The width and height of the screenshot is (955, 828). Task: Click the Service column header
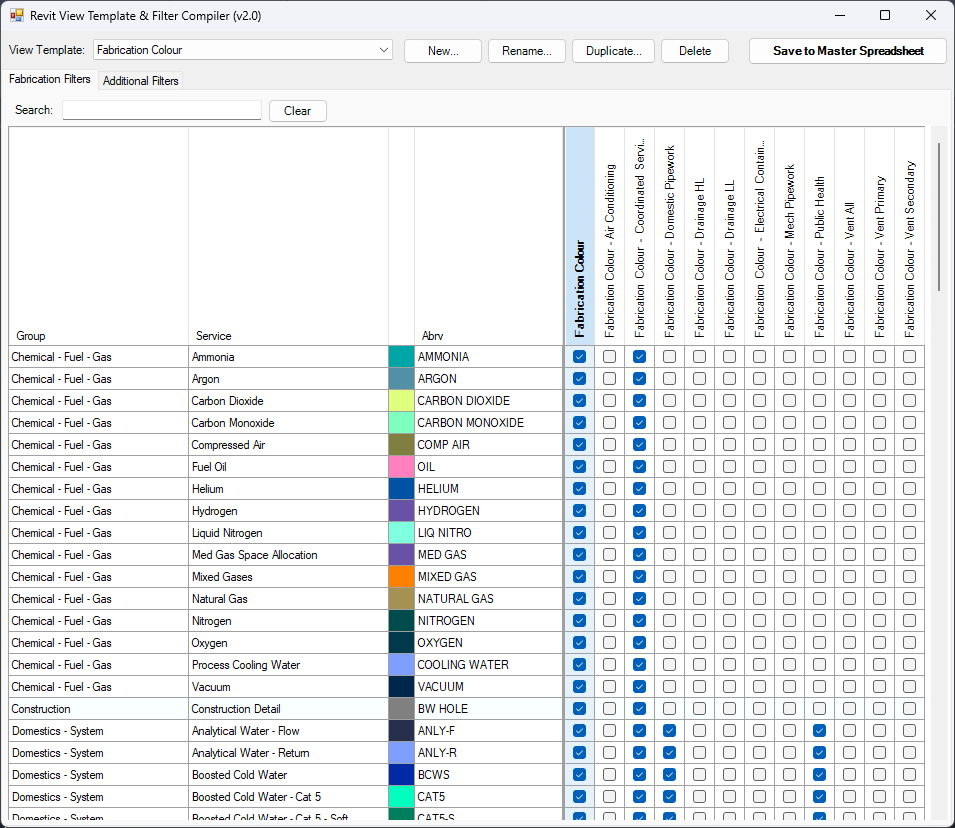[289, 236]
